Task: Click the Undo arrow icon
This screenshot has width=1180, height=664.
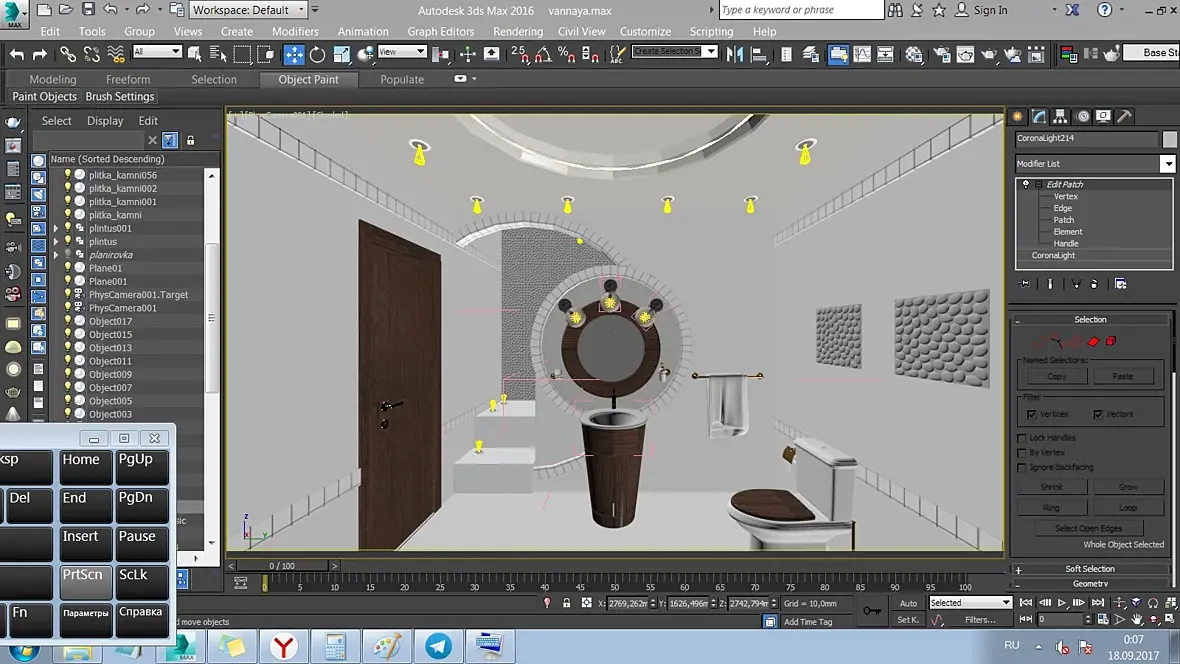Action: (x=17, y=54)
